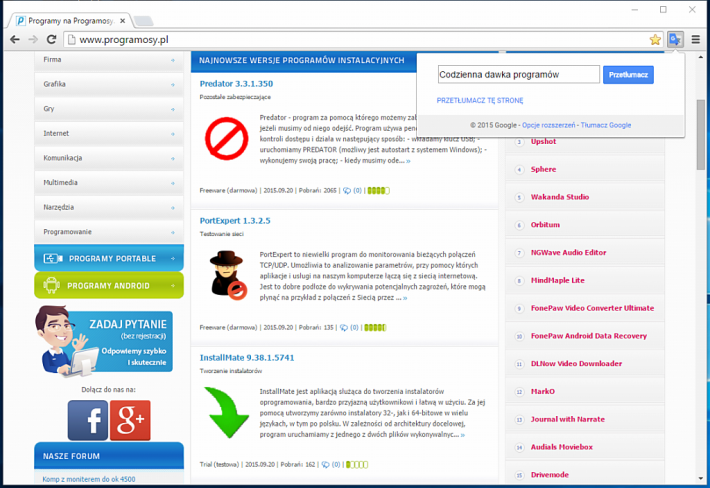Open Wakanda Studio in the ranking
The width and height of the screenshot is (710, 488).
[560, 197]
